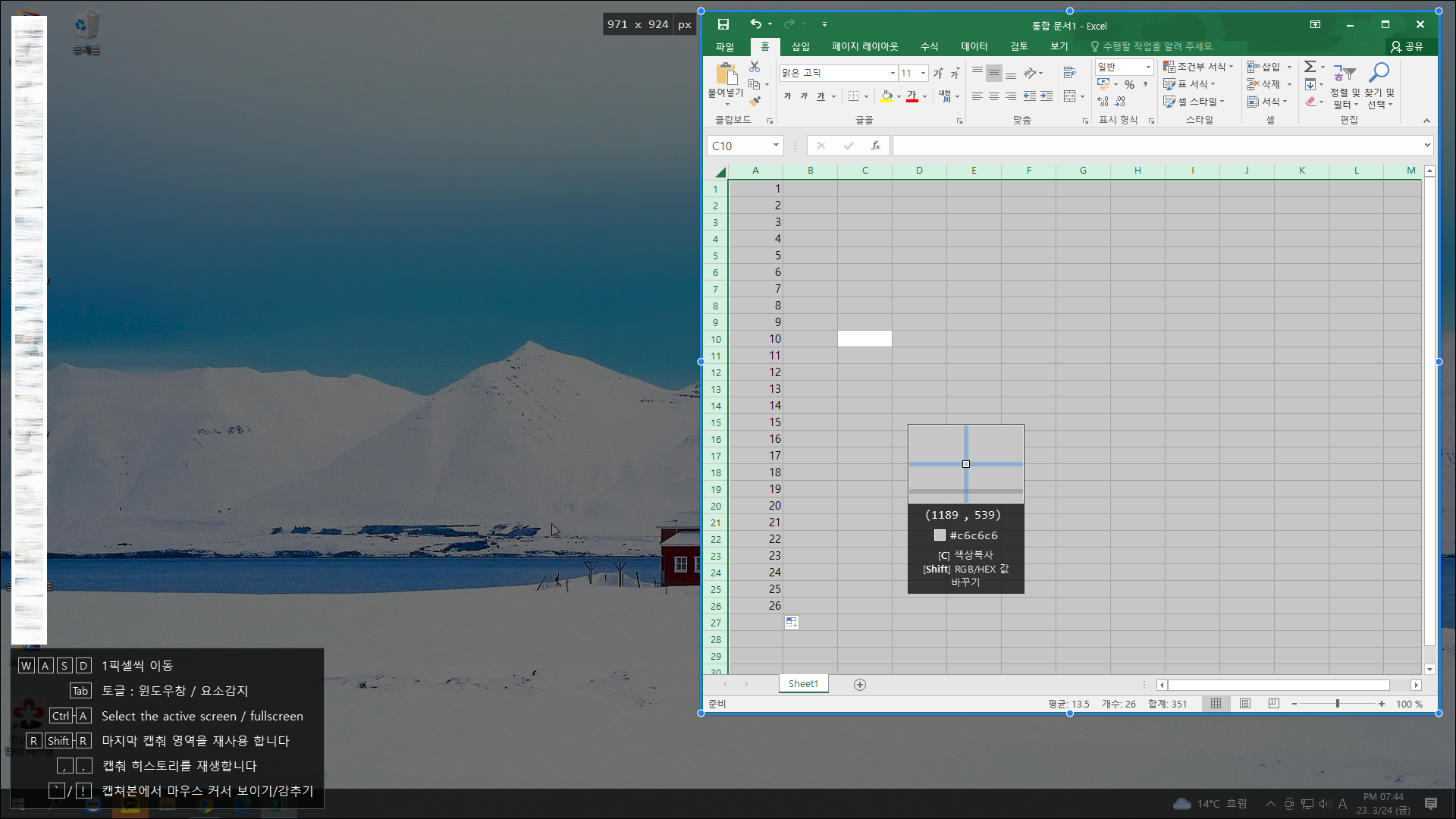Image resolution: width=1456 pixels, height=819 pixels.
Task: Click the fill color paint bucket
Action: [x=886, y=96]
